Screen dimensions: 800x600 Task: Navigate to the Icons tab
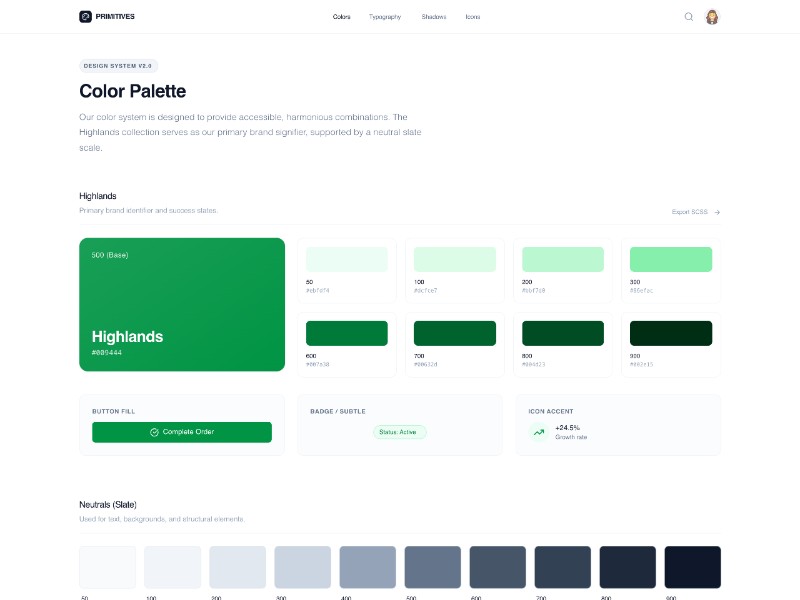pyautogui.click(x=473, y=17)
